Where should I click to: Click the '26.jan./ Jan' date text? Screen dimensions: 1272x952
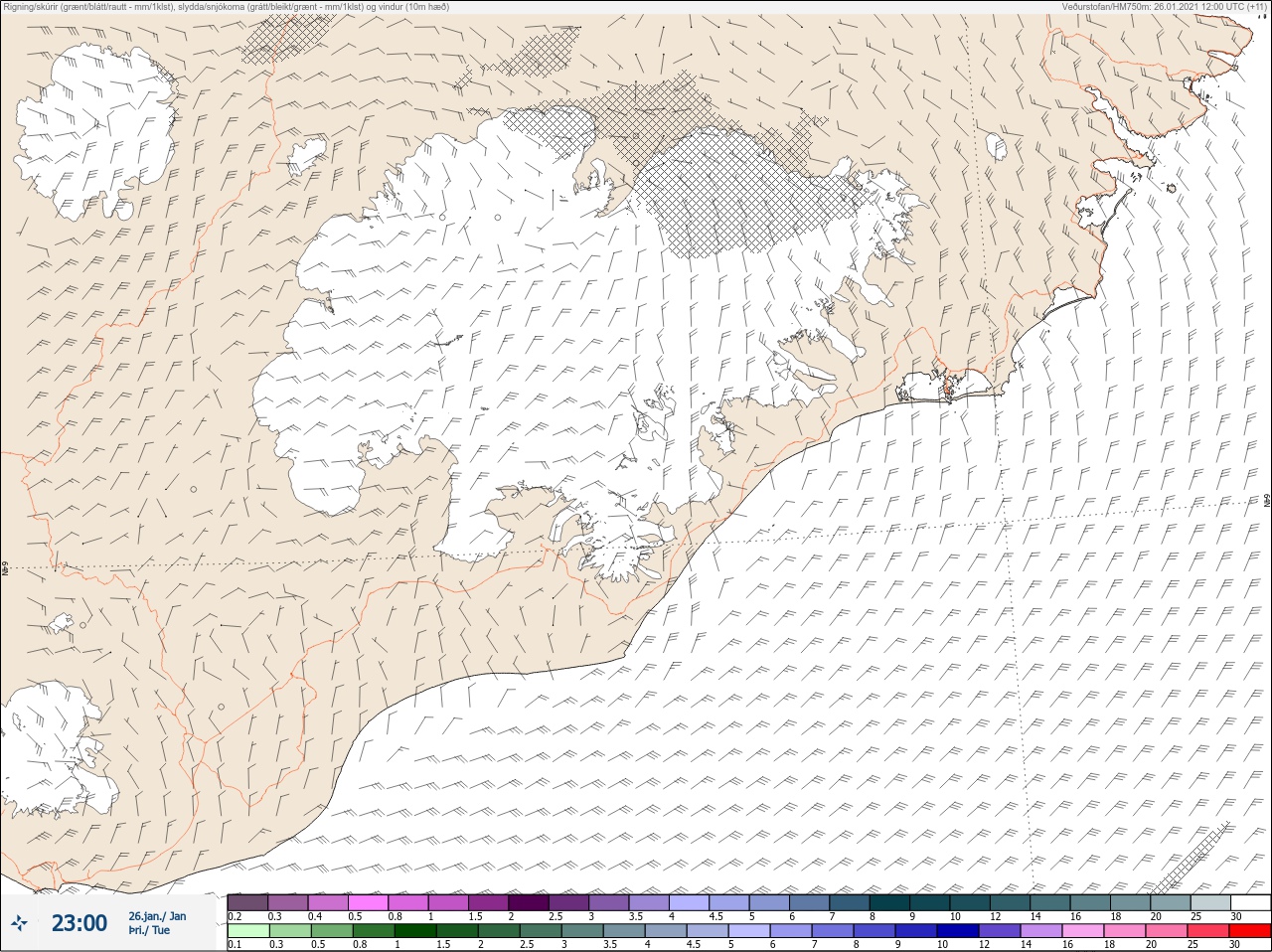[157, 915]
